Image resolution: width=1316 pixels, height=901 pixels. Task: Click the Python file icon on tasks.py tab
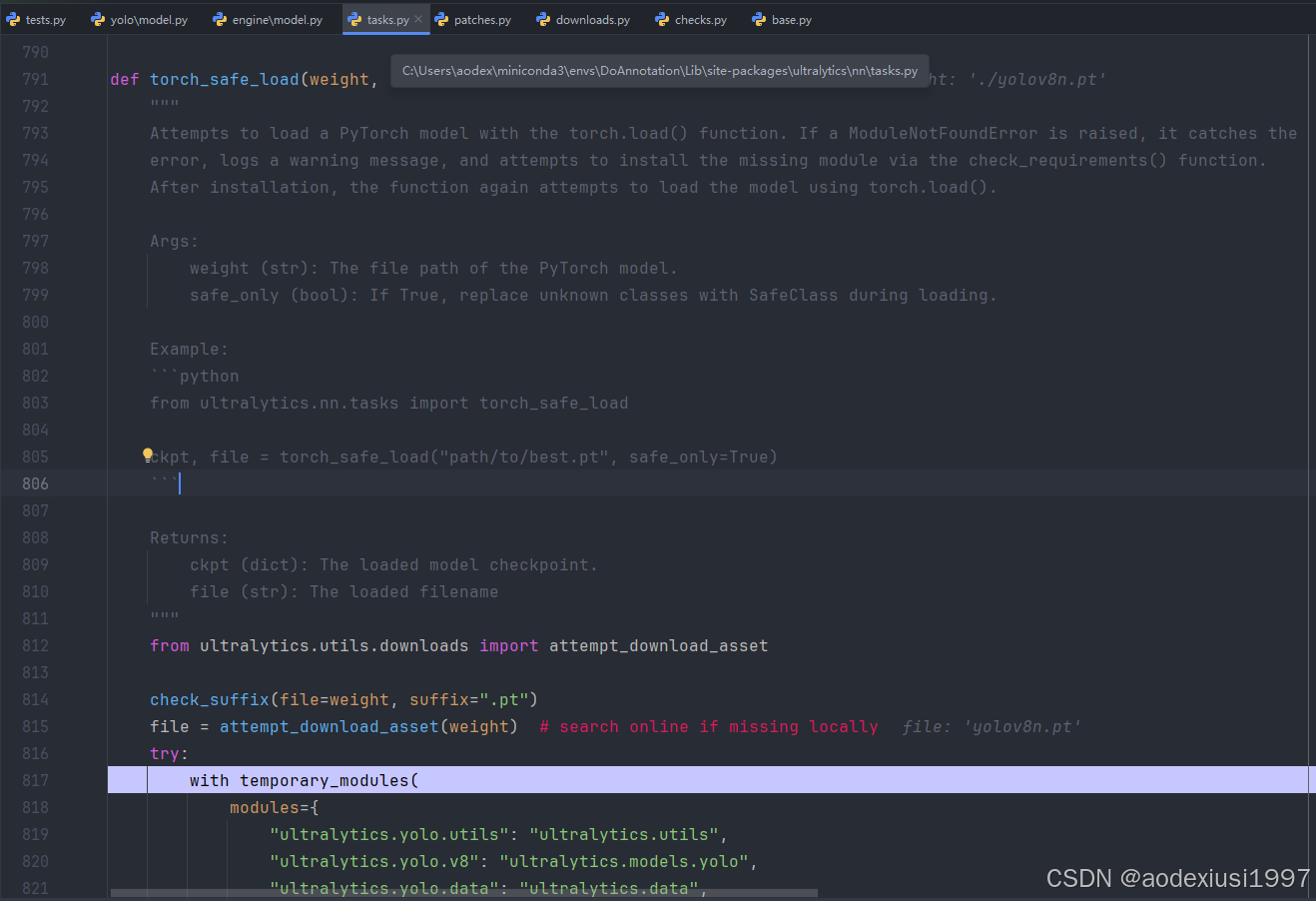pos(354,20)
